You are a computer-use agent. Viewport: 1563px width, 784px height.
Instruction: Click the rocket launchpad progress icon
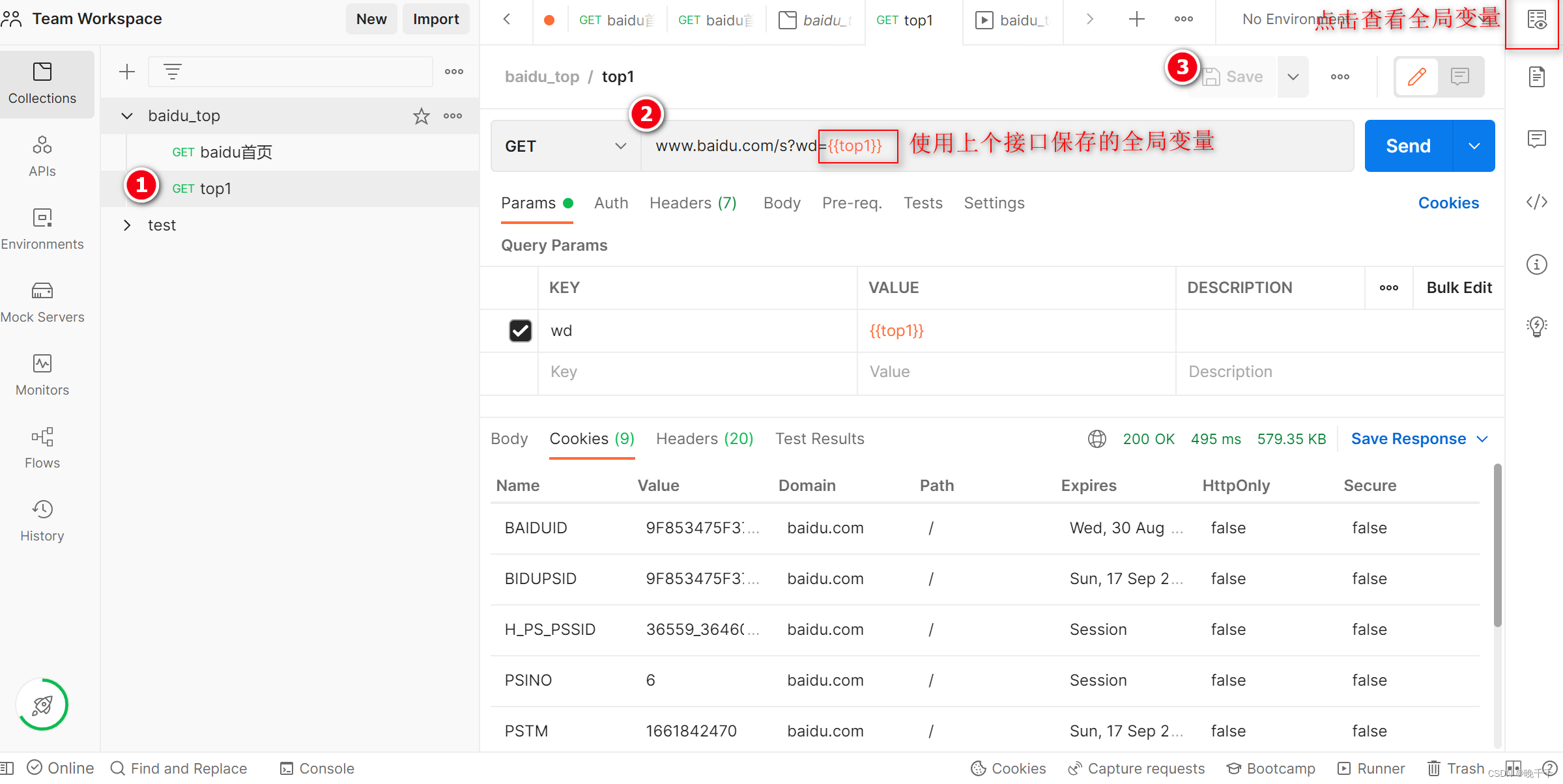click(x=42, y=705)
